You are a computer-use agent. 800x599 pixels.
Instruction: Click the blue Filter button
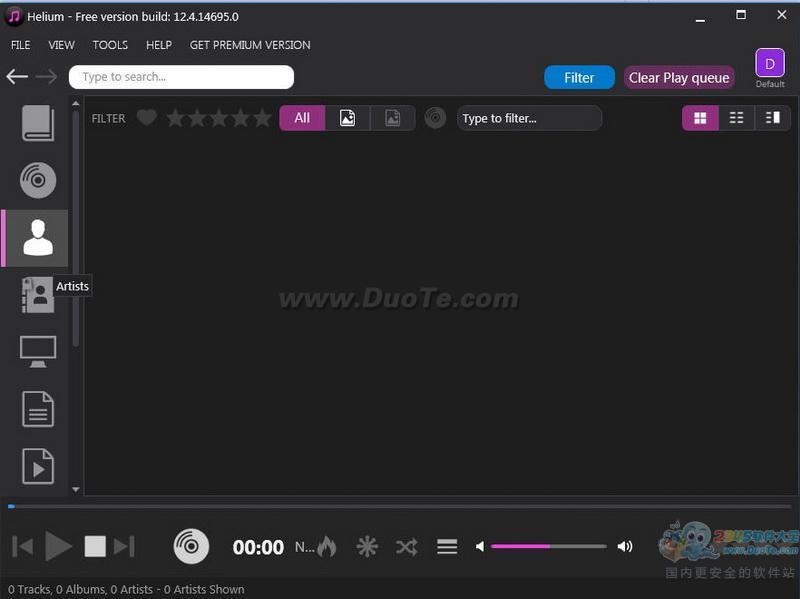click(579, 77)
